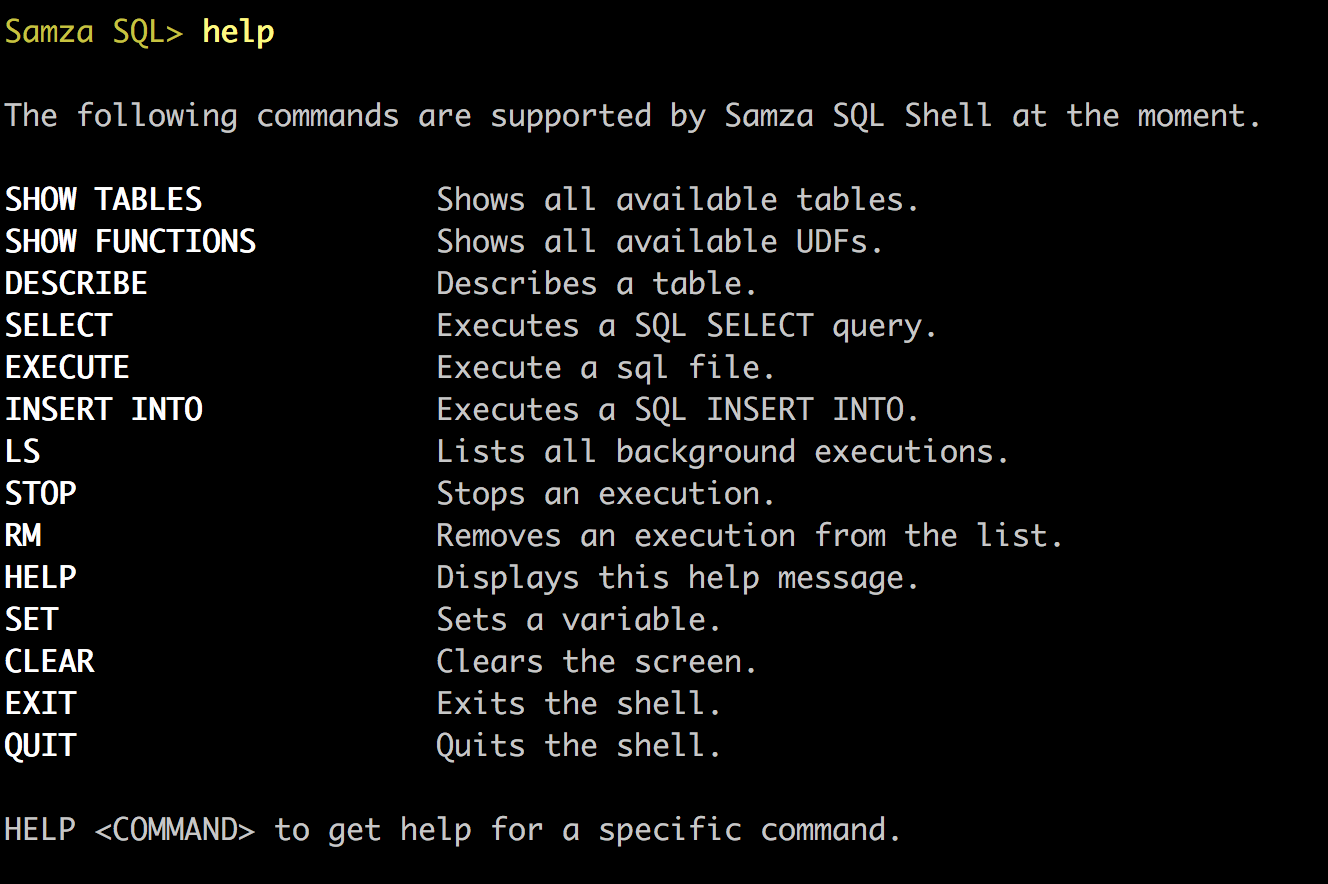Click the LS command entry
This screenshot has width=1328, height=884.
tap(22, 452)
